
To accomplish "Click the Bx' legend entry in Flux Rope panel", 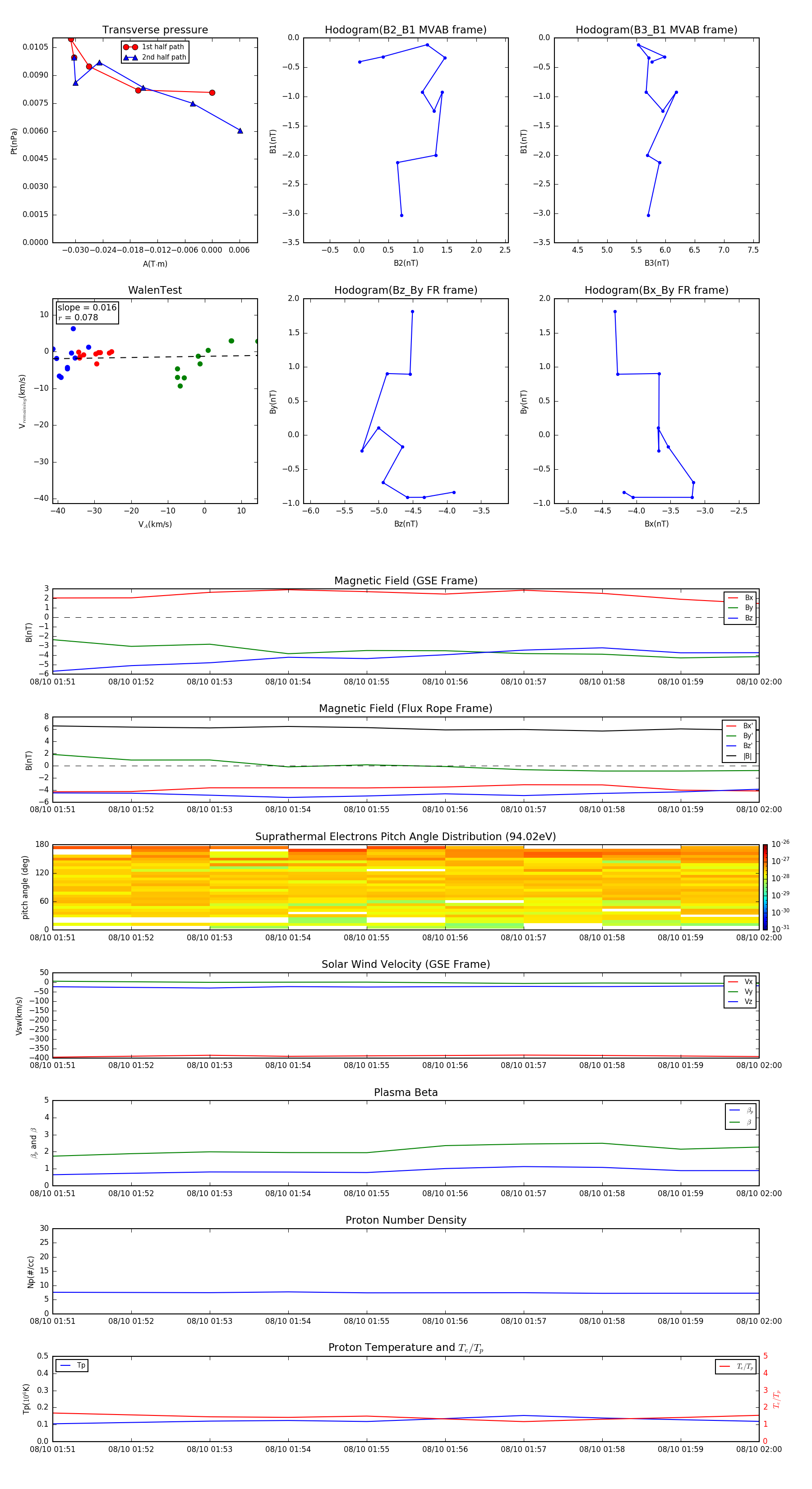I will (x=739, y=726).
